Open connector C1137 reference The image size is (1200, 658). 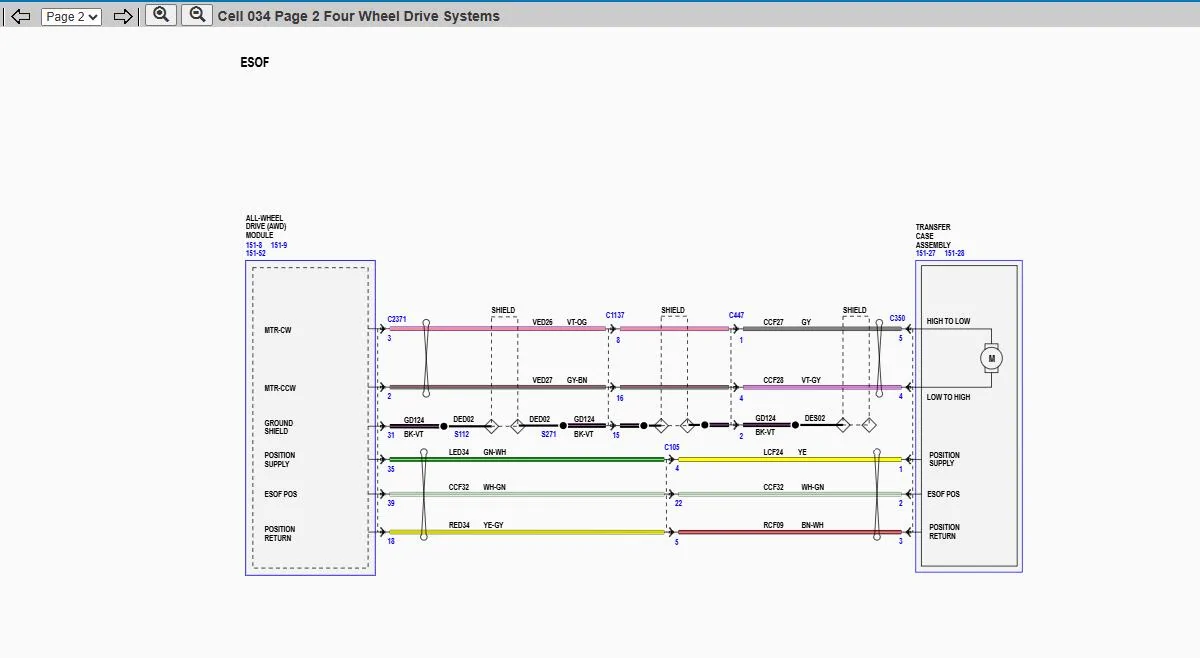615,315
